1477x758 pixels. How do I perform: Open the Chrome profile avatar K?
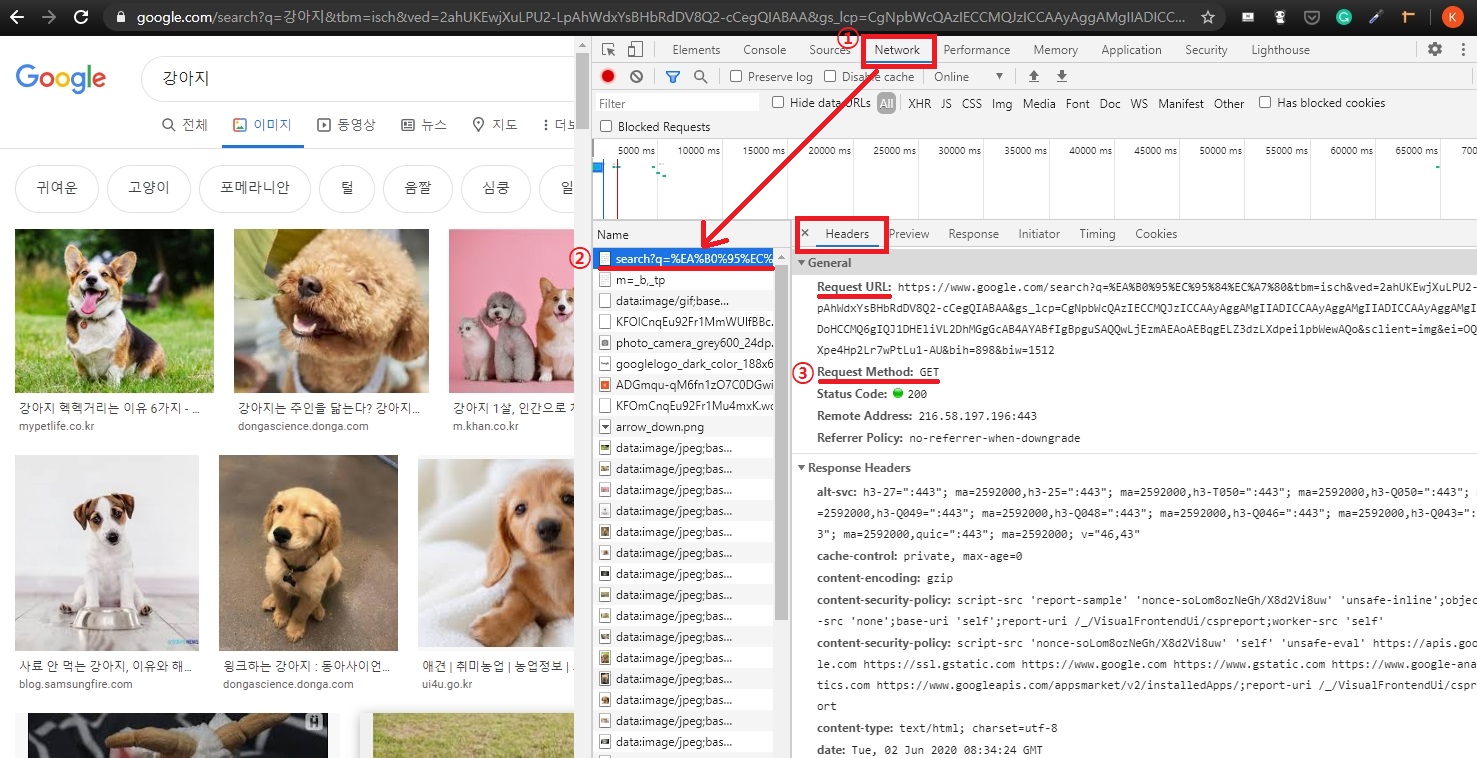tap(1452, 17)
